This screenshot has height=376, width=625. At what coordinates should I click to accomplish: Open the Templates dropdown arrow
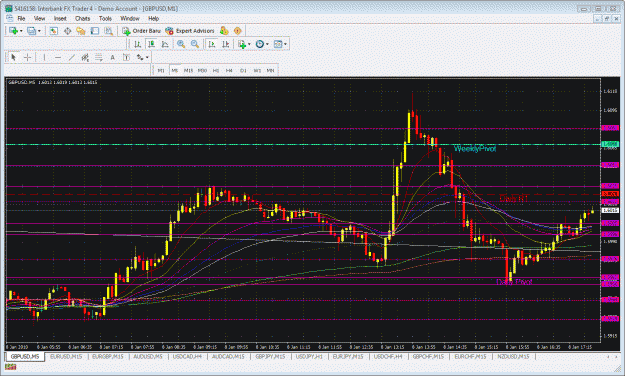[285, 44]
